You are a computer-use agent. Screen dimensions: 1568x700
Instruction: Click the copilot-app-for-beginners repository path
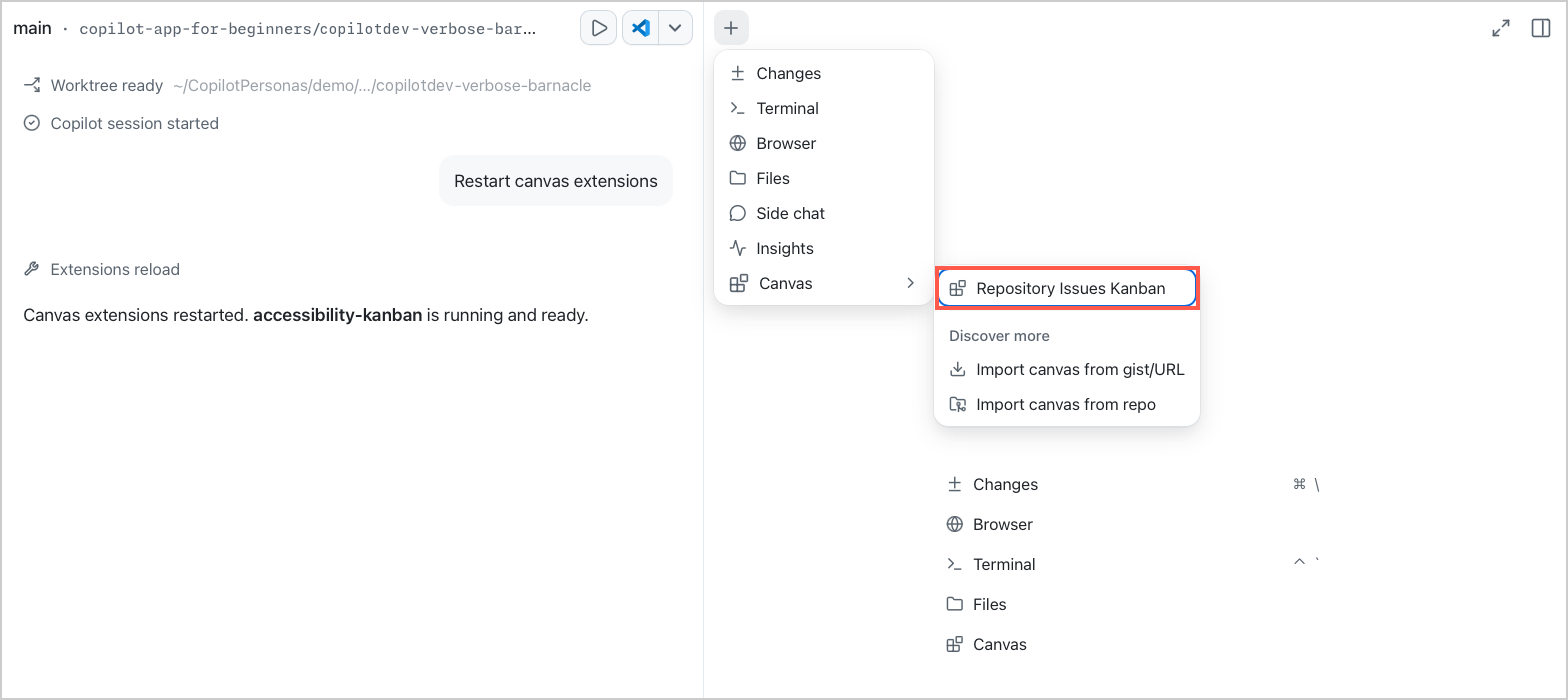(308, 28)
